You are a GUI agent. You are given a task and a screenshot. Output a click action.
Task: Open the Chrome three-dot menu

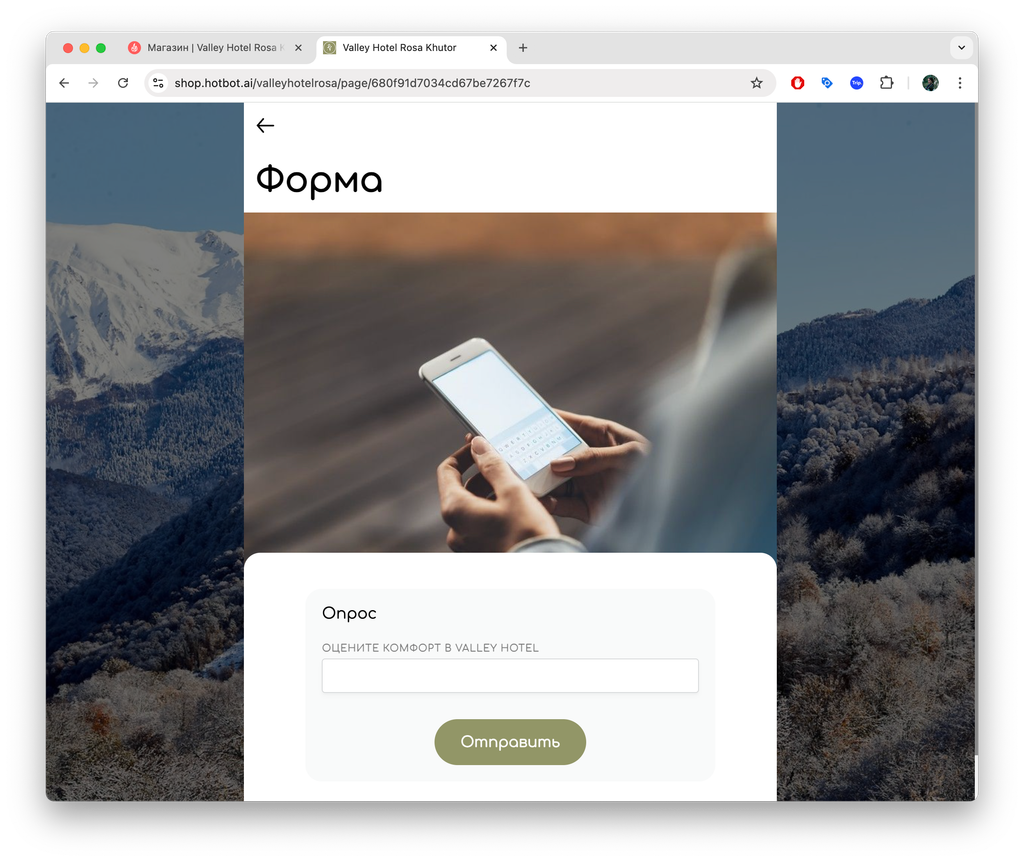[959, 83]
